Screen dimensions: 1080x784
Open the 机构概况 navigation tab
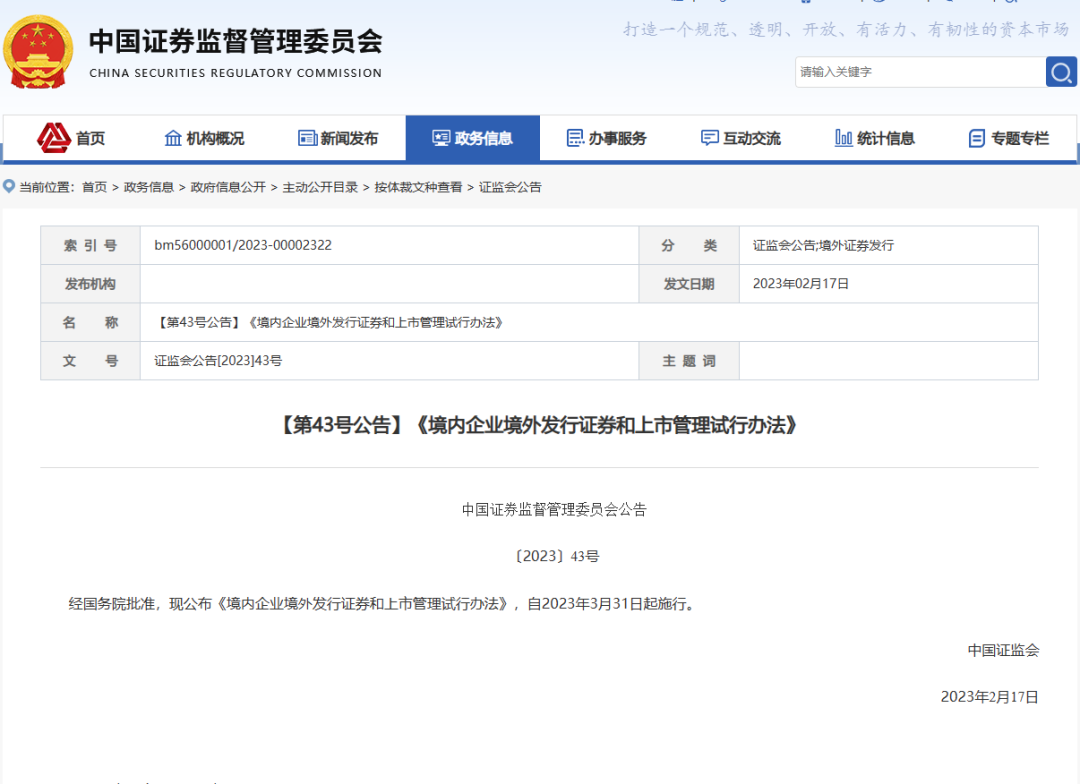205,138
